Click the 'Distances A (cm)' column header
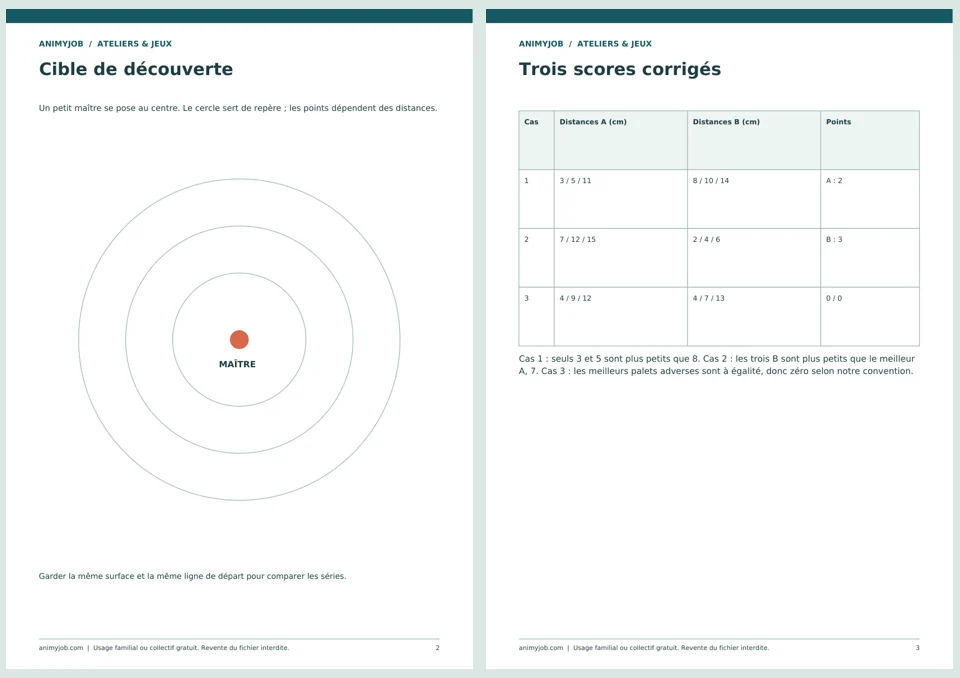This screenshot has height=678, width=960. [x=621, y=140]
